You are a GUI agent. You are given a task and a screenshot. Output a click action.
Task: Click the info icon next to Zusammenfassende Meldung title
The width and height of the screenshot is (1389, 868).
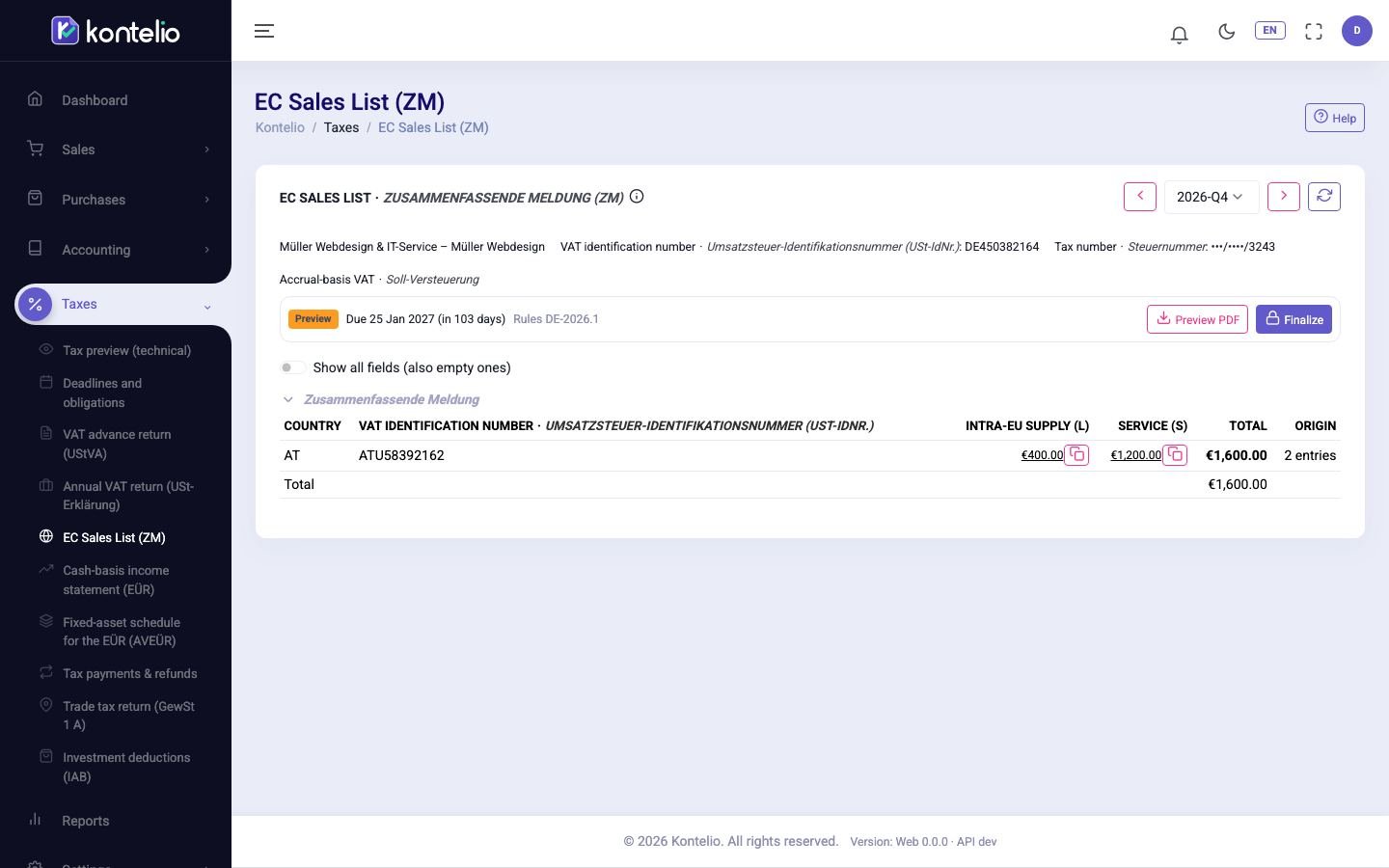pyautogui.click(x=637, y=197)
